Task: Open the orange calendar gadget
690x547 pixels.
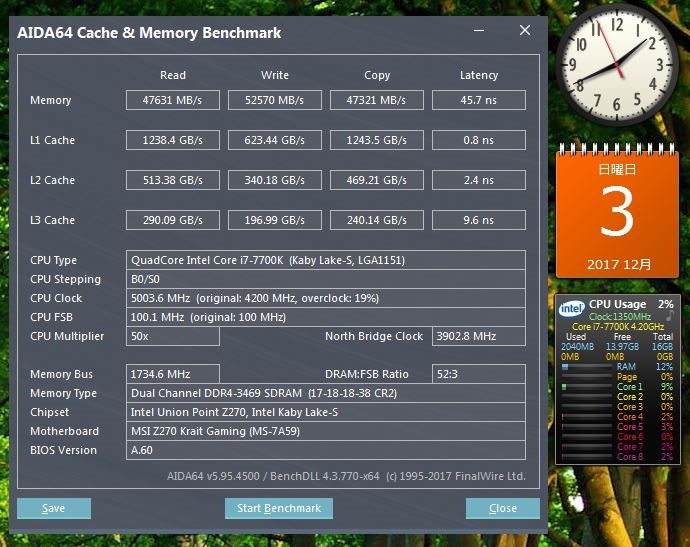Action: pyautogui.click(x=617, y=211)
